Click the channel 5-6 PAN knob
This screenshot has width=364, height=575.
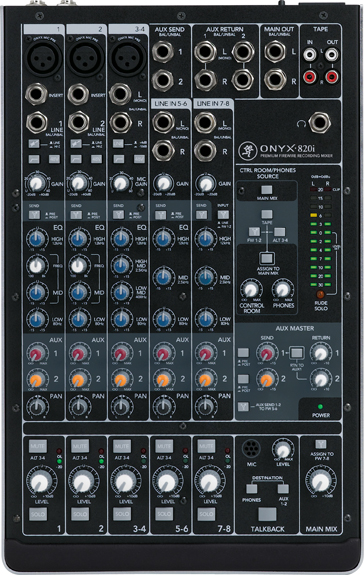click(163, 406)
